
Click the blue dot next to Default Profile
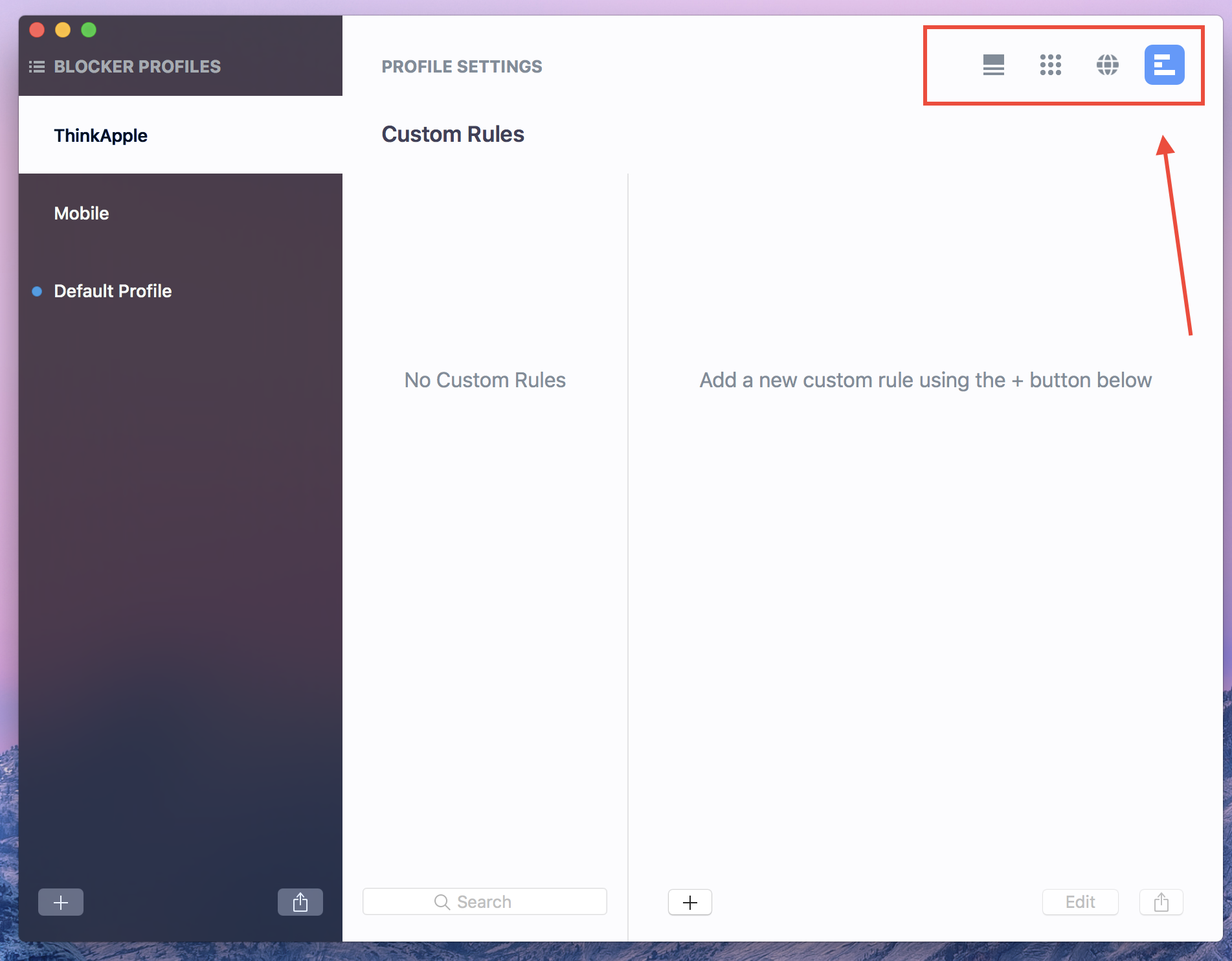(37, 291)
